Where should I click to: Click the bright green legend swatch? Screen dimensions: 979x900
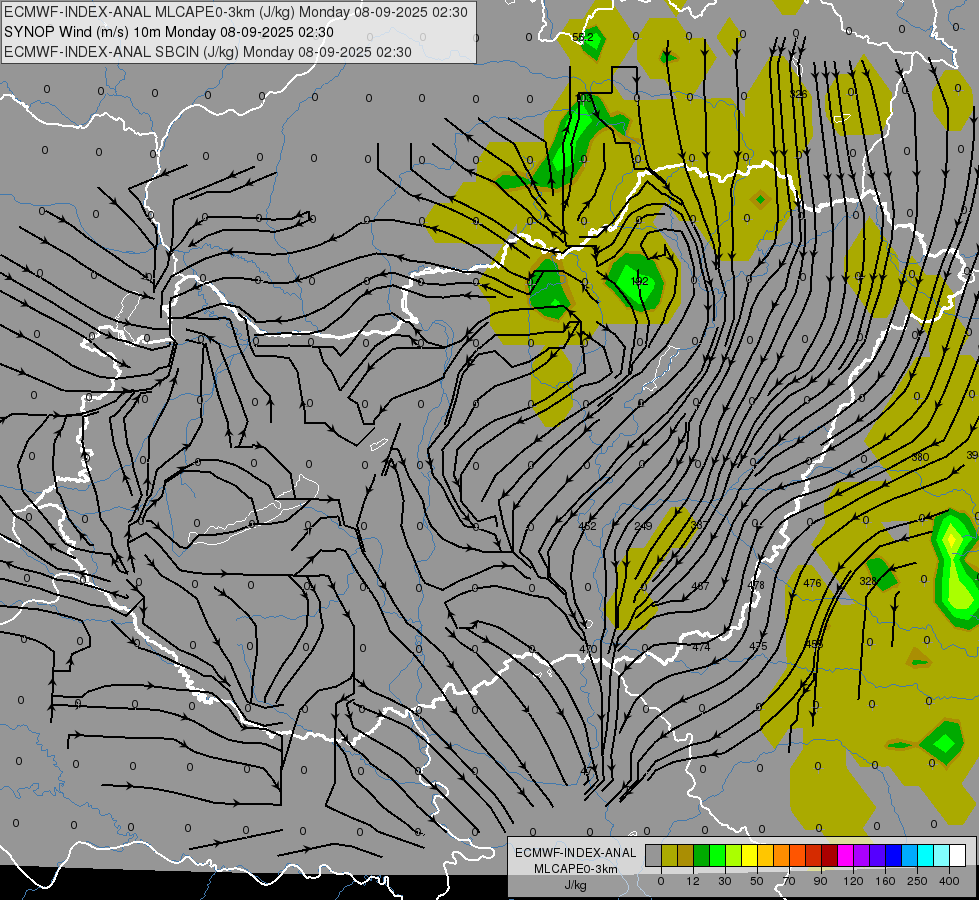coord(718,855)
